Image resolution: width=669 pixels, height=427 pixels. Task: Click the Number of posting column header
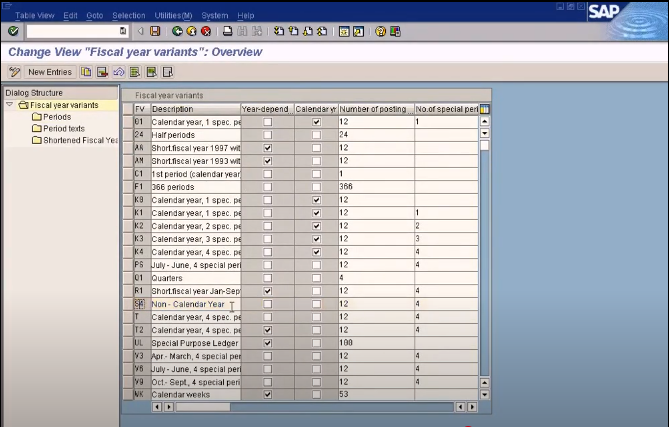point(376,109)
